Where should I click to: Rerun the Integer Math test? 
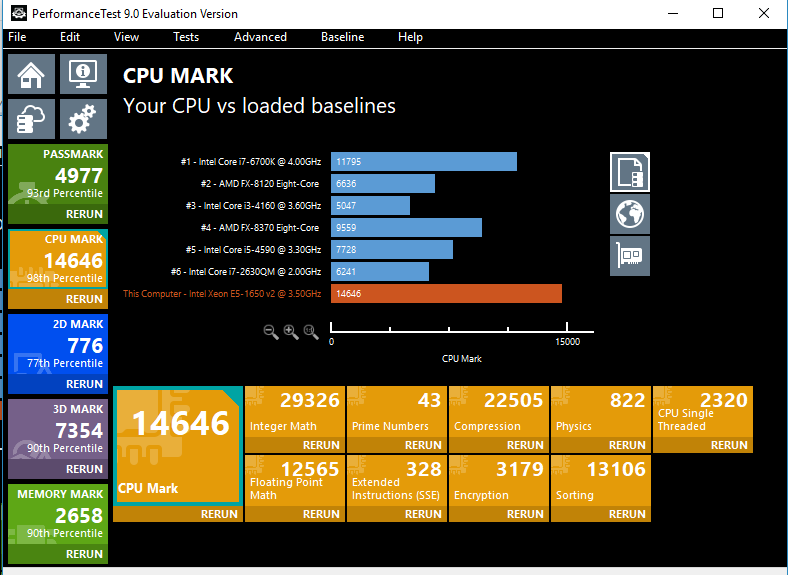tap(295, 445)
